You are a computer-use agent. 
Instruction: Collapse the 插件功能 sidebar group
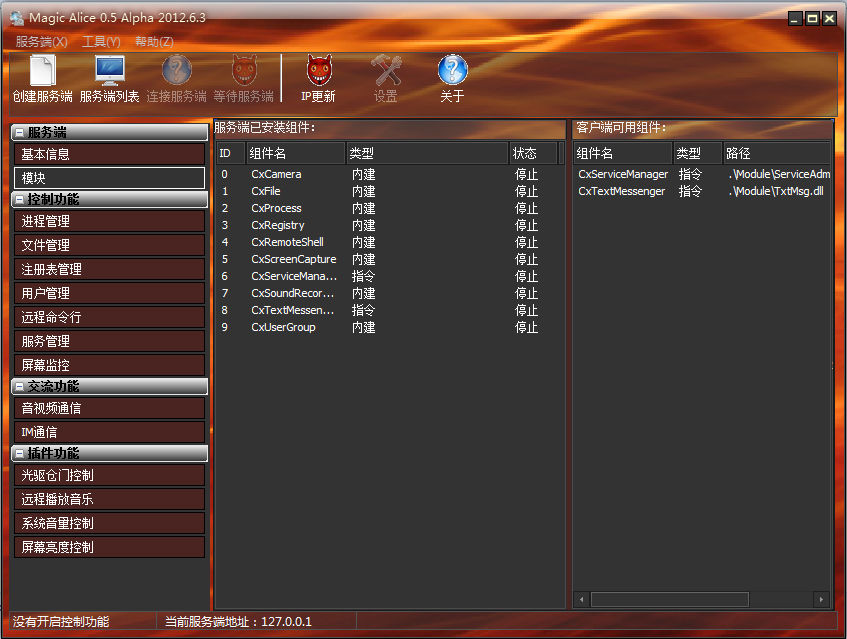[x=19, y=454]
